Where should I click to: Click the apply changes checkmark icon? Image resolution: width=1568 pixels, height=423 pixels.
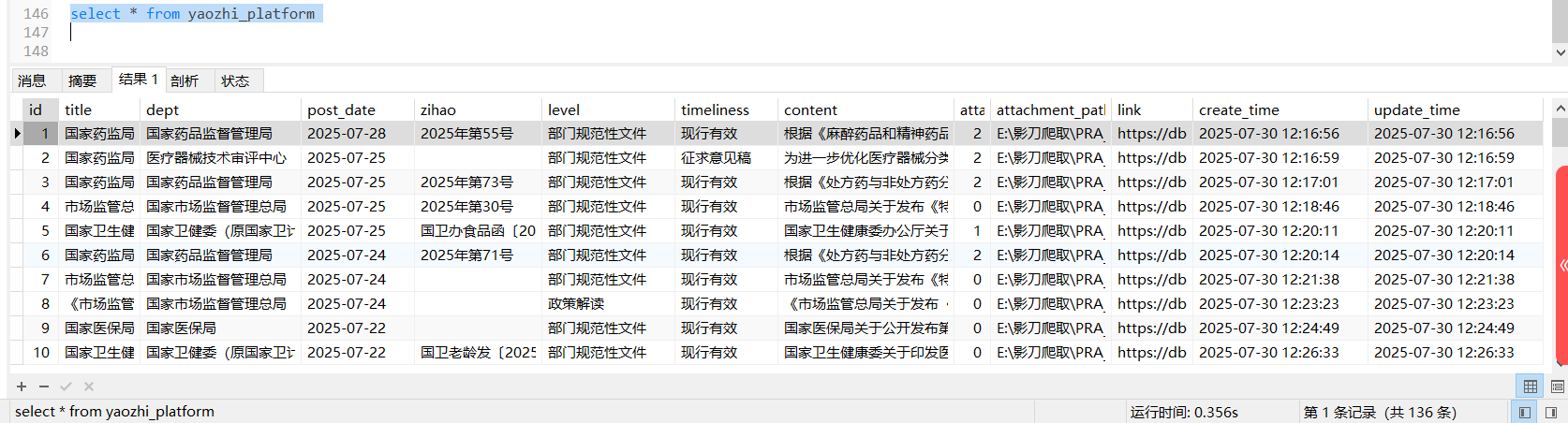tap(66, 387)
